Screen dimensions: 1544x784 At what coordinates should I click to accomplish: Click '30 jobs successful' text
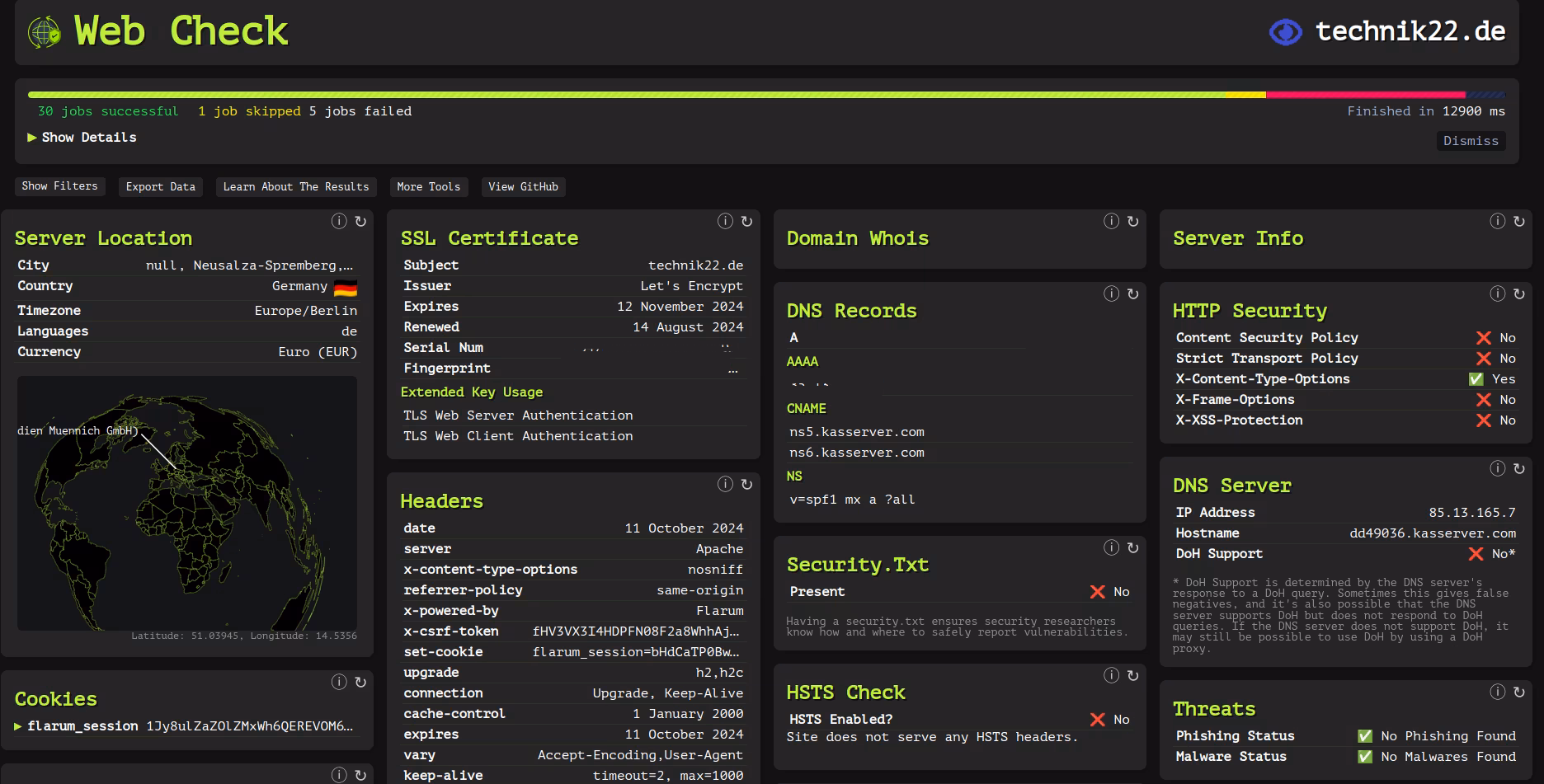point(108,111)
